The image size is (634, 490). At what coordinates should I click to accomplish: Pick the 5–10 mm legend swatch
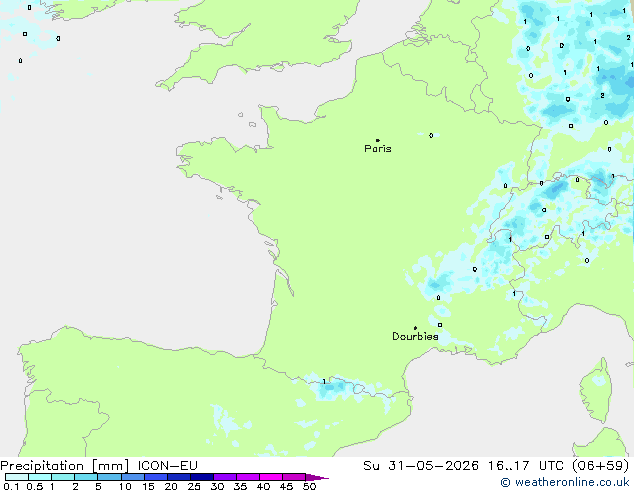pyautogui.click(x=109, y=477)
